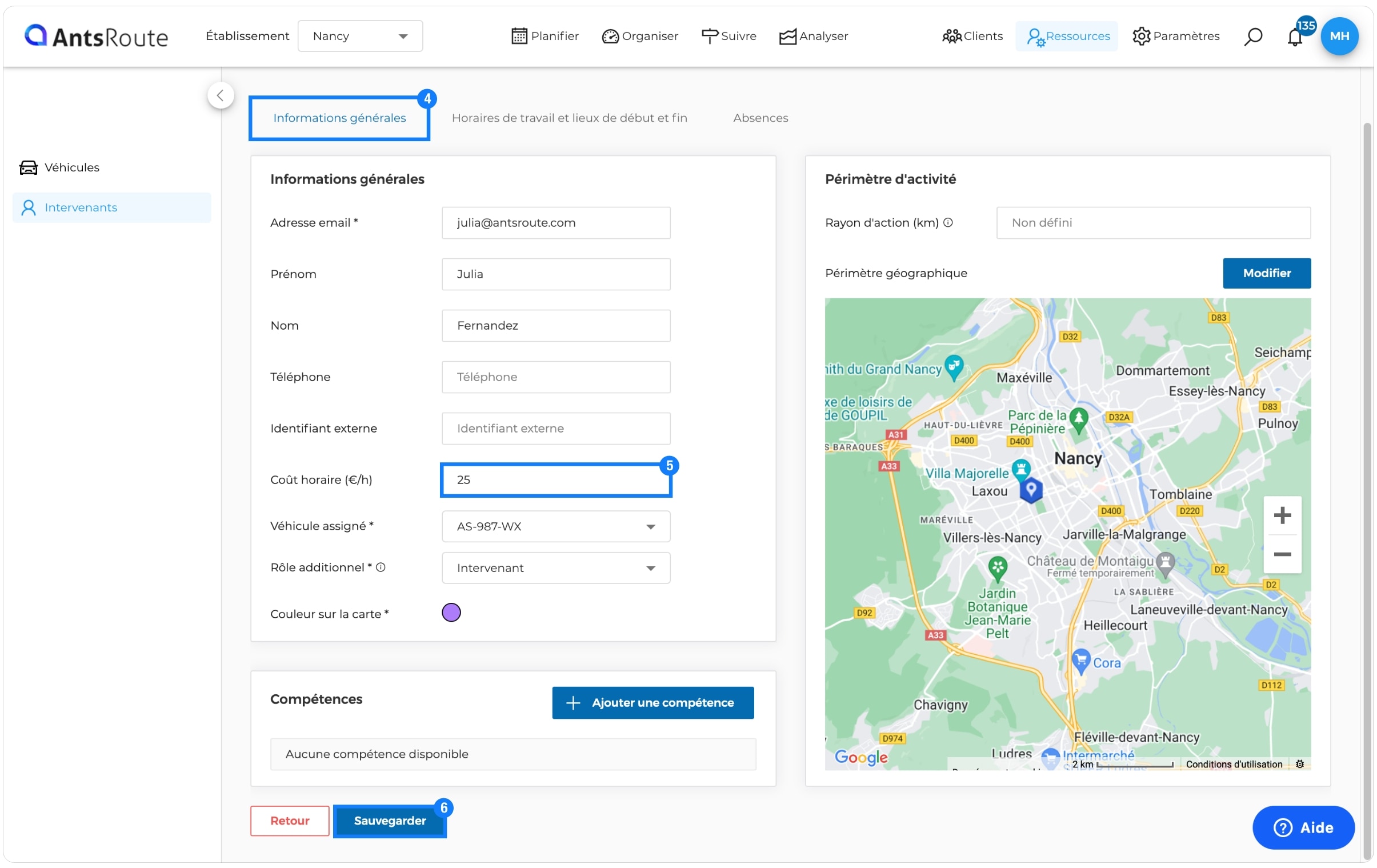Click the Nom input field
Screen dimensions: 1377x868
click(x=556, y=326)
